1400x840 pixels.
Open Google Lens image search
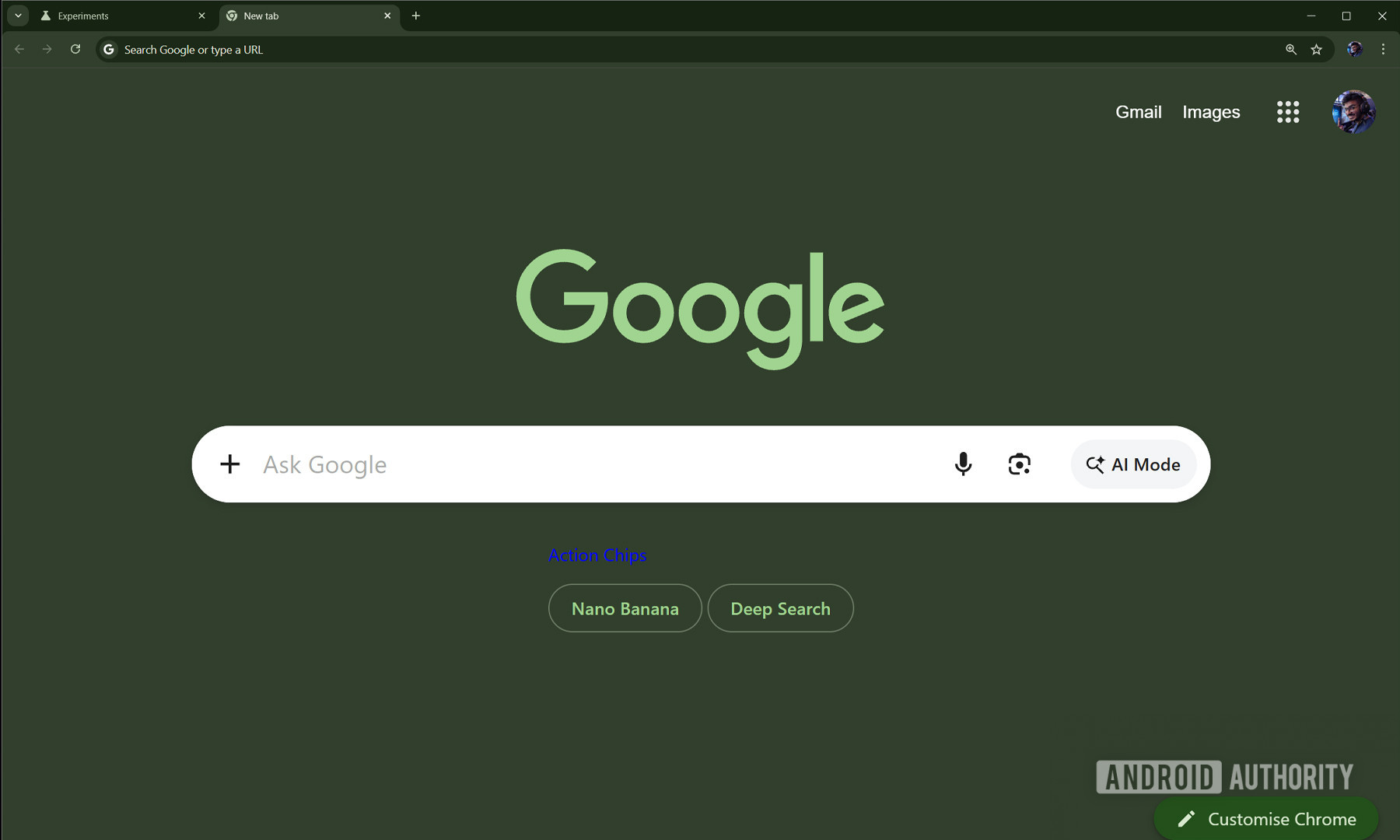(1019, 464)
